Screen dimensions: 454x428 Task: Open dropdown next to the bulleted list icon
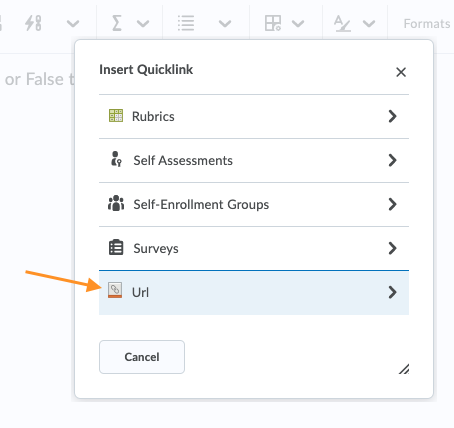pos(225,24)
